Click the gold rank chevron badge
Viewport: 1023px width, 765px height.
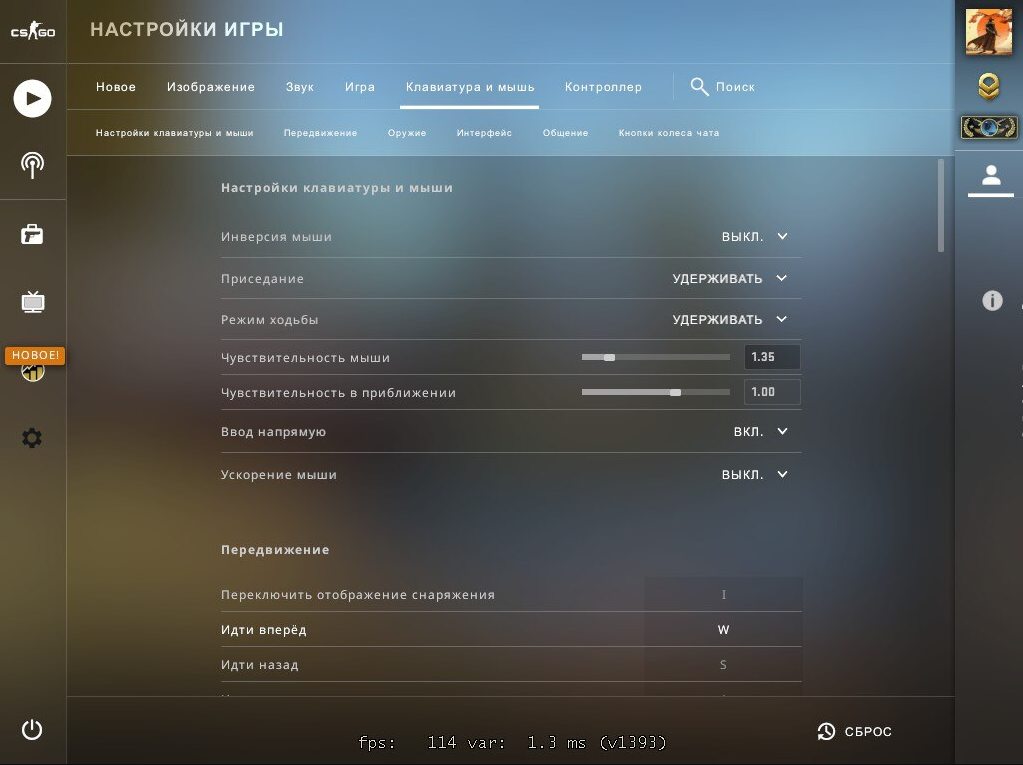pyautogui.click(x=989, y=86)
